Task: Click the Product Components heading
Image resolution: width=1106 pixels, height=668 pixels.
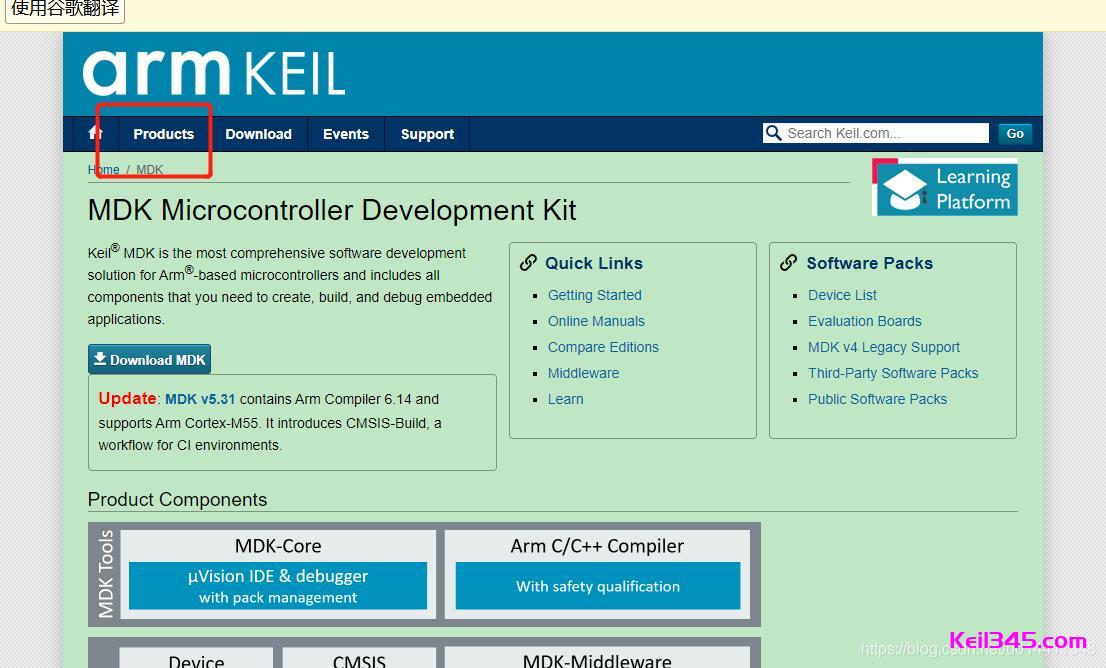Action: (x=177, y=499)
